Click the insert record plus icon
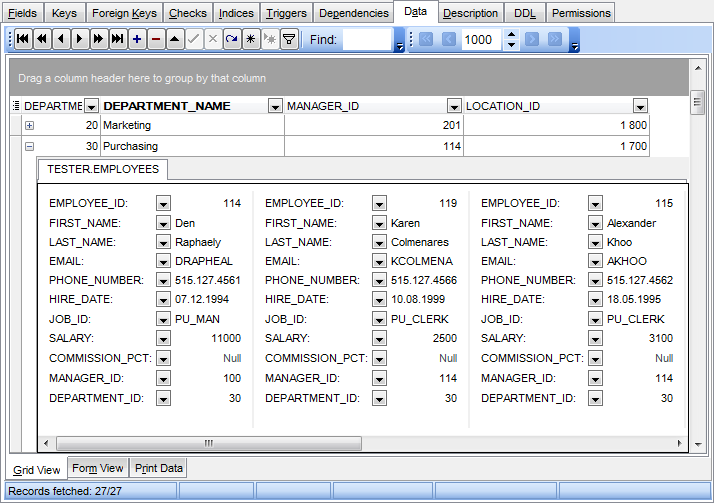 click(137, 39)
